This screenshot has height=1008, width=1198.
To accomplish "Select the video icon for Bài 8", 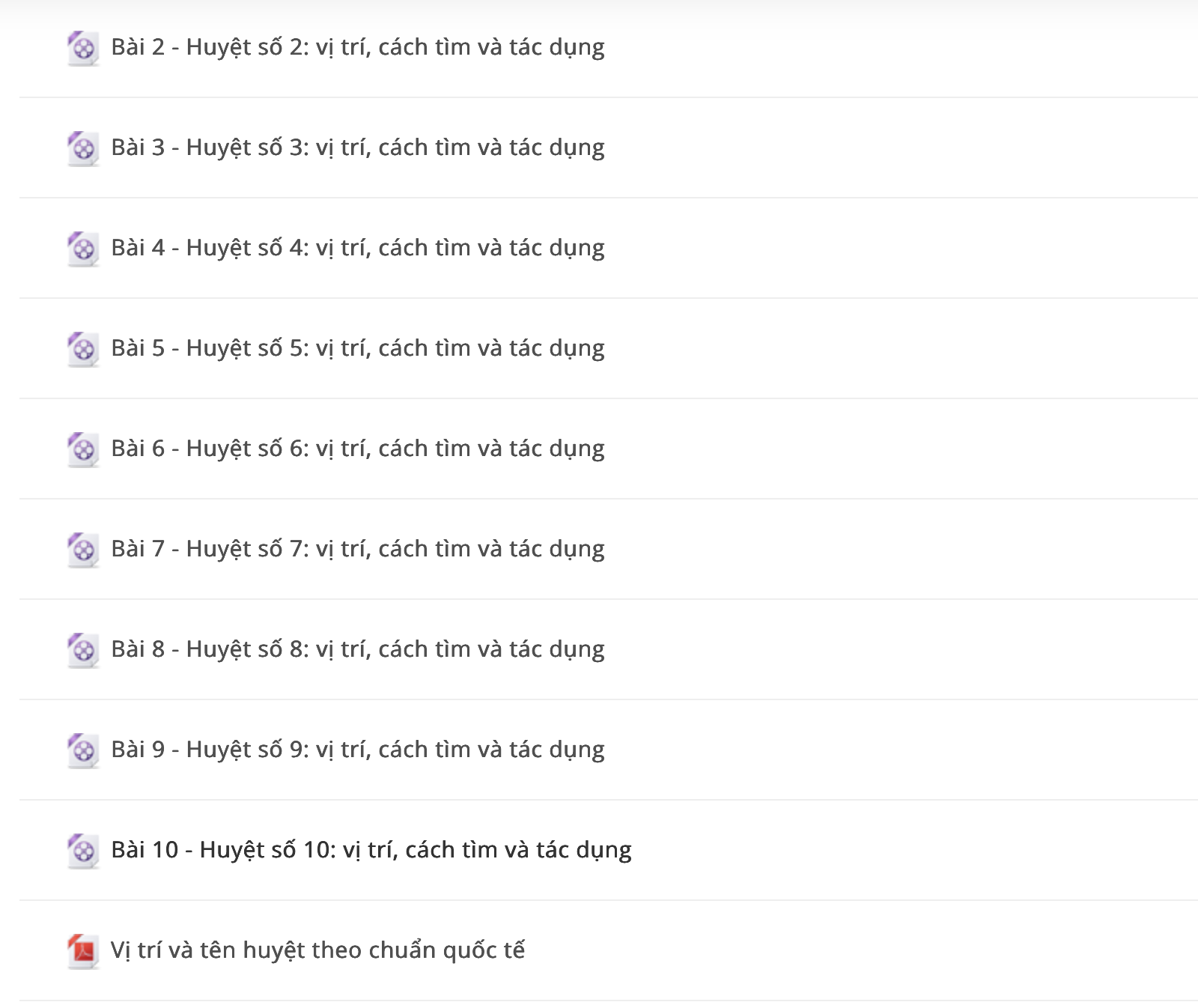I will [83, 651].
